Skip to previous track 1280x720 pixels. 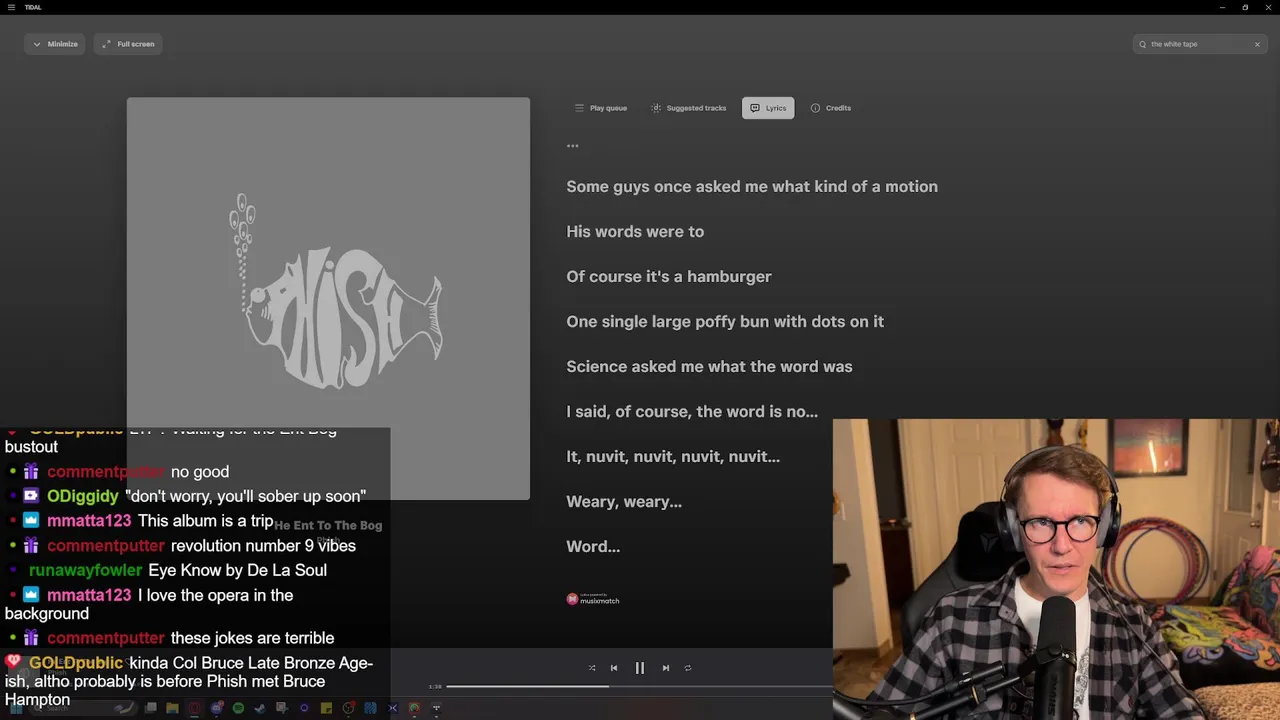click(x=614, y=668)
